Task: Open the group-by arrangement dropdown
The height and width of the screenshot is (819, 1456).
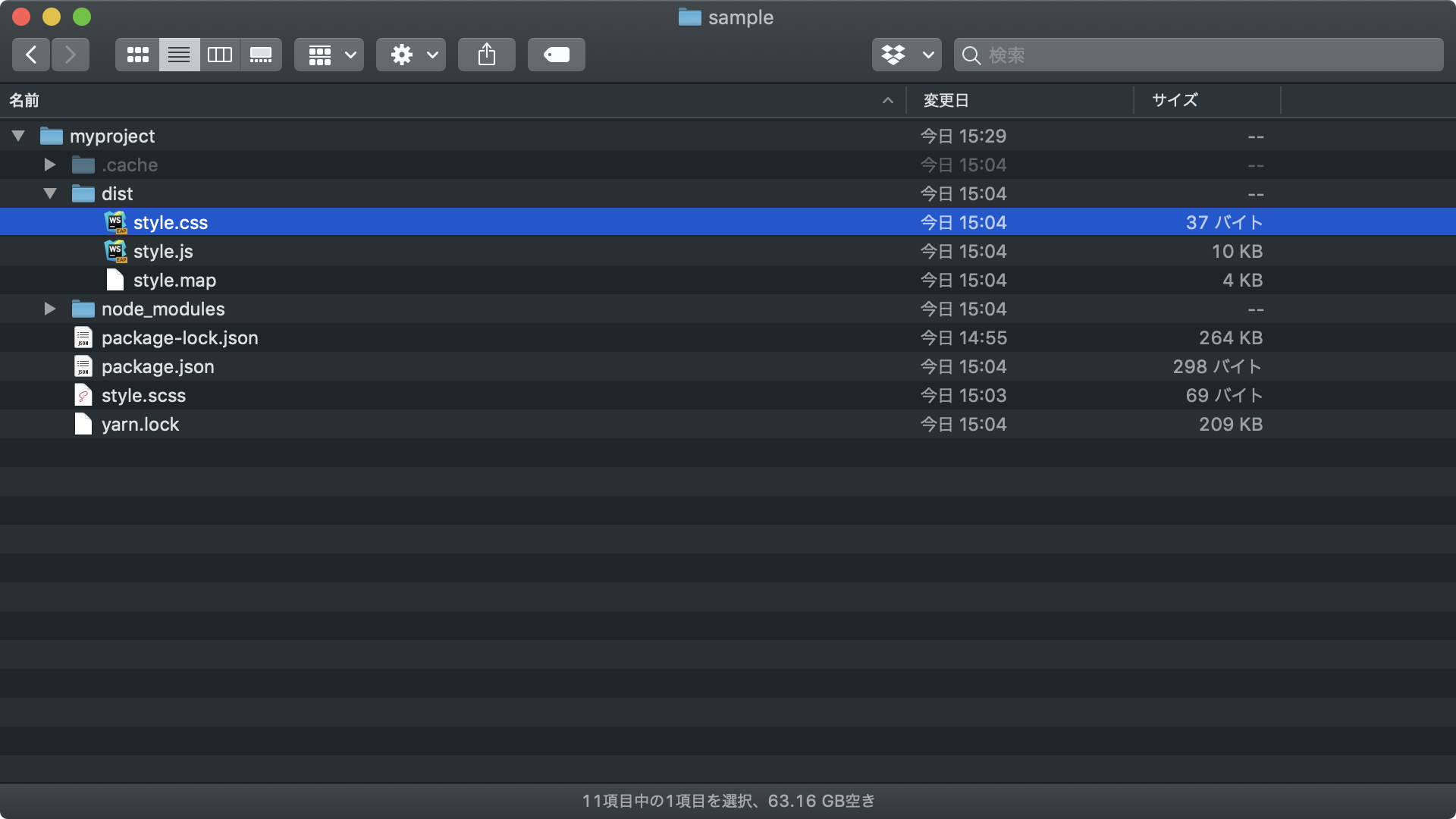Action: 329,55
